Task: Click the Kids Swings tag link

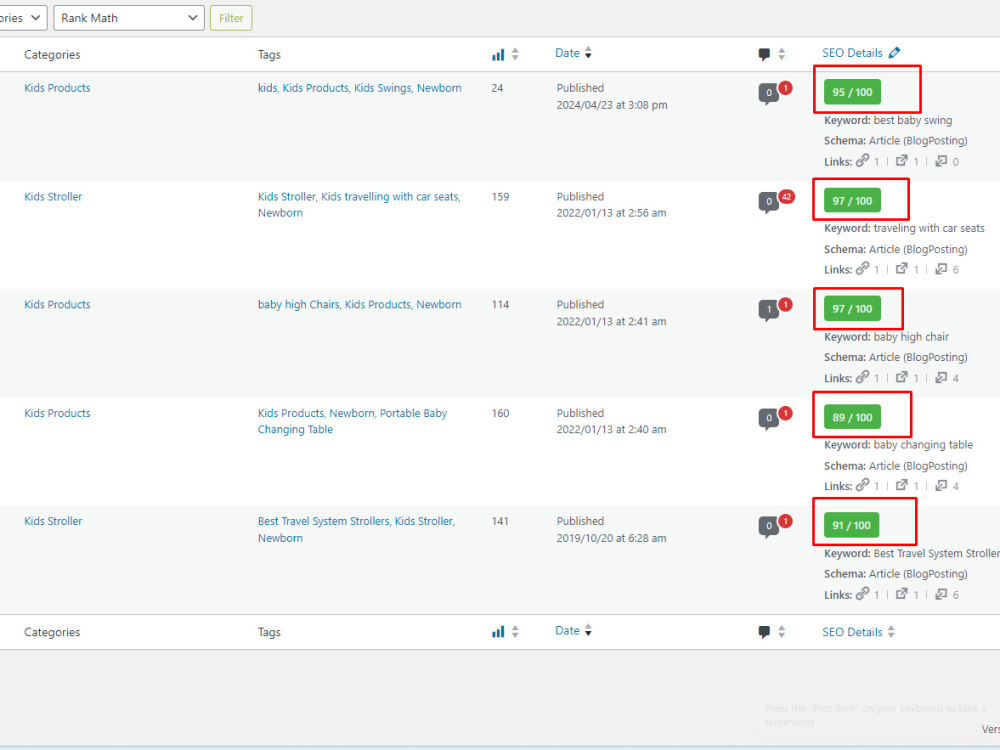Action: [383, 88]
